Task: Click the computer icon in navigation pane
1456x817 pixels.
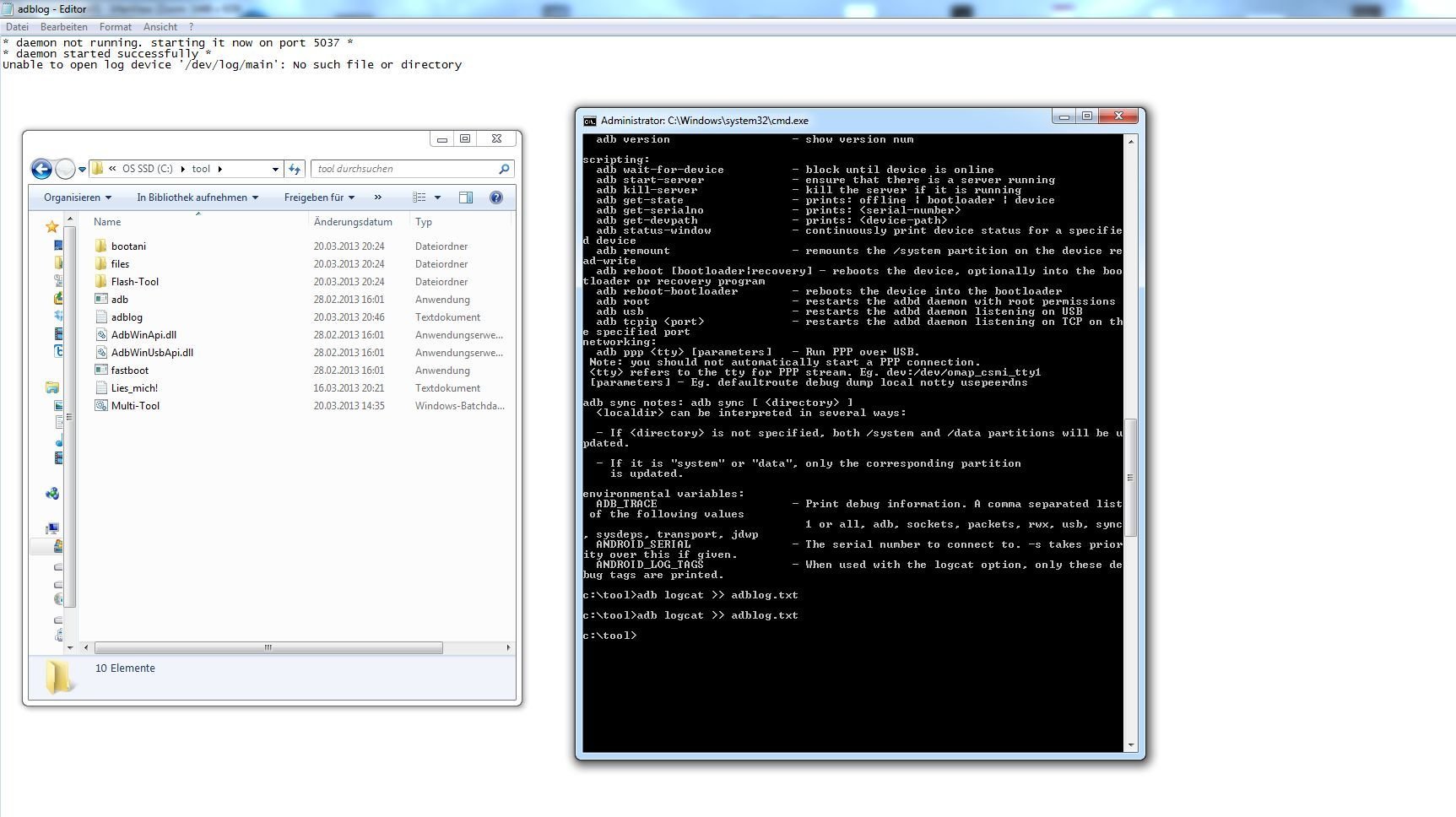Action: click(52, 528)
